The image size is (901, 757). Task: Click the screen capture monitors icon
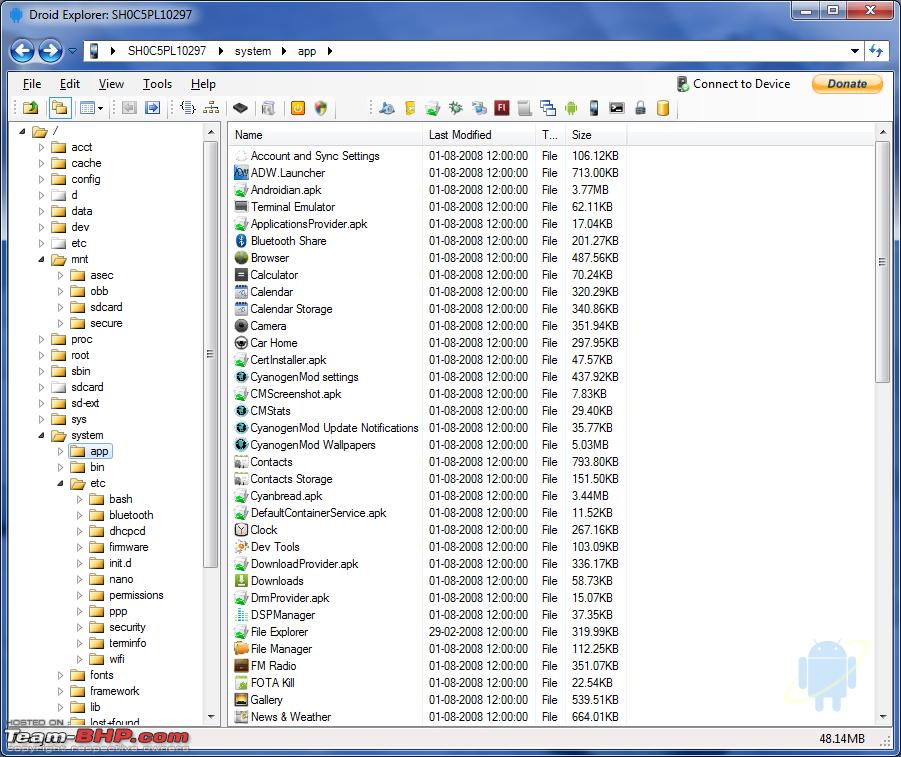point(479,107)
